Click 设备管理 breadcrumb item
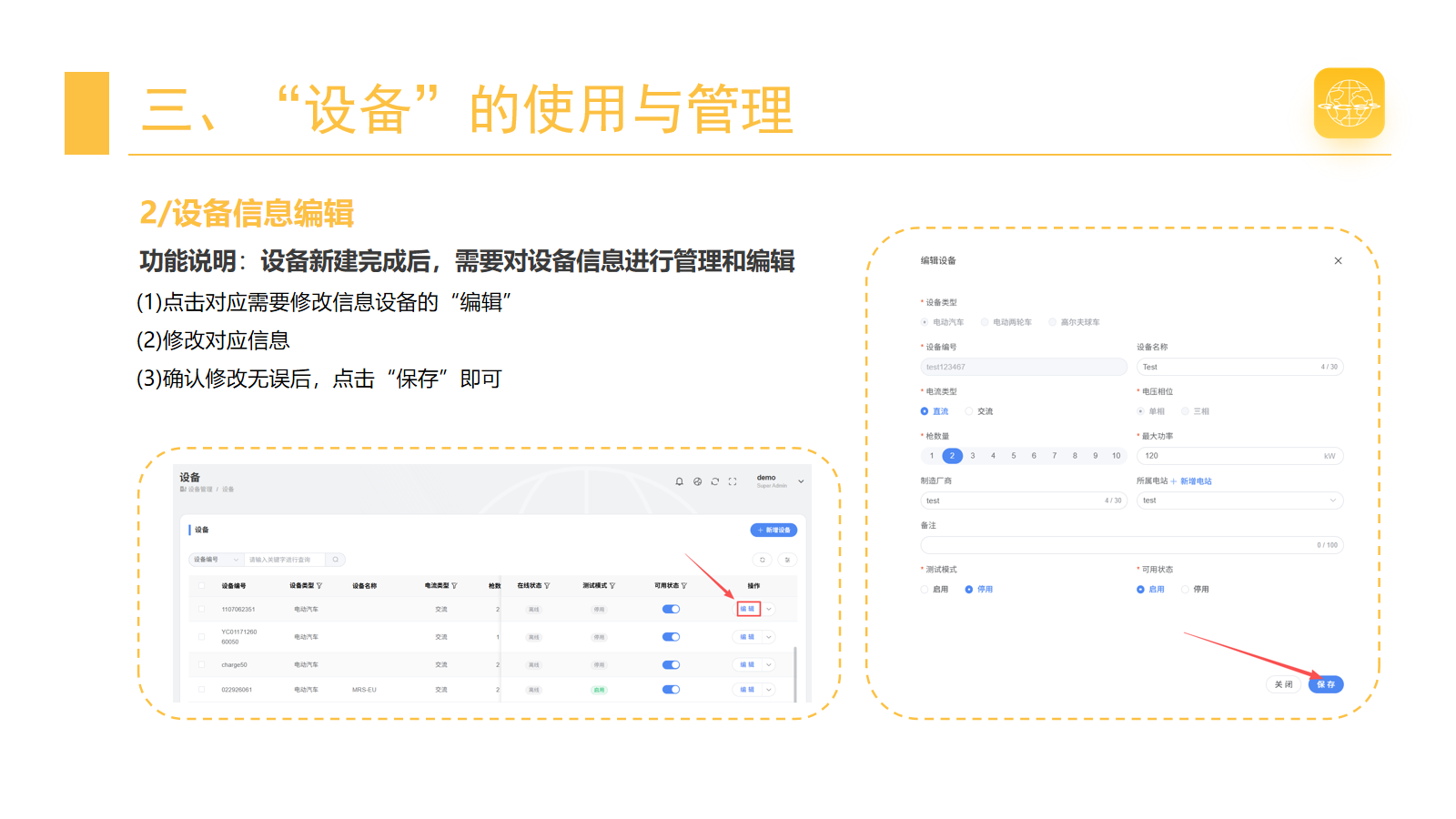 [x=200, y=490]
